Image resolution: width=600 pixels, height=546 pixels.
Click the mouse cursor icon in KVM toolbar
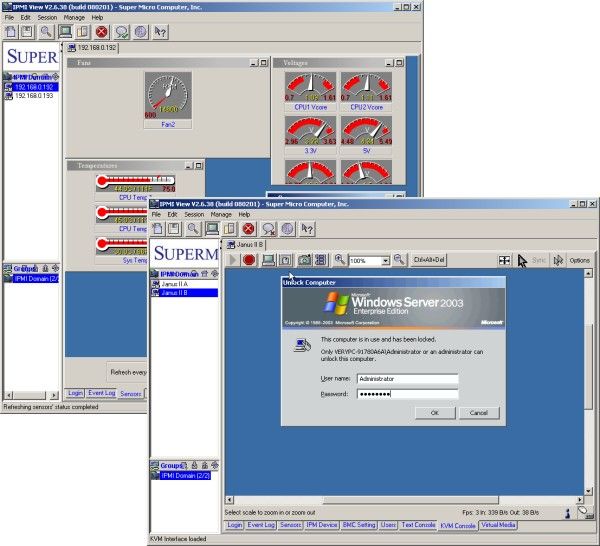[522, 261]
